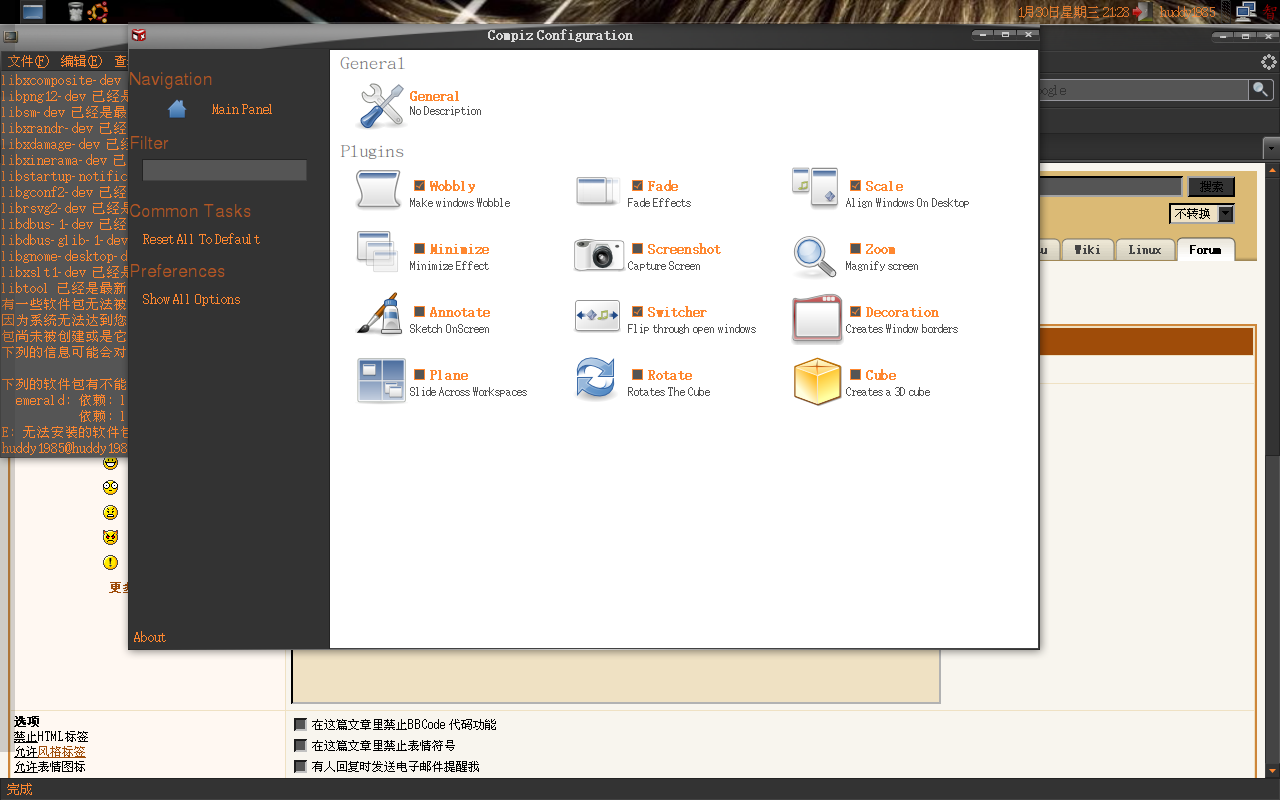
Task: Switch to Wiki tab on forum page
Action: 1087,250
